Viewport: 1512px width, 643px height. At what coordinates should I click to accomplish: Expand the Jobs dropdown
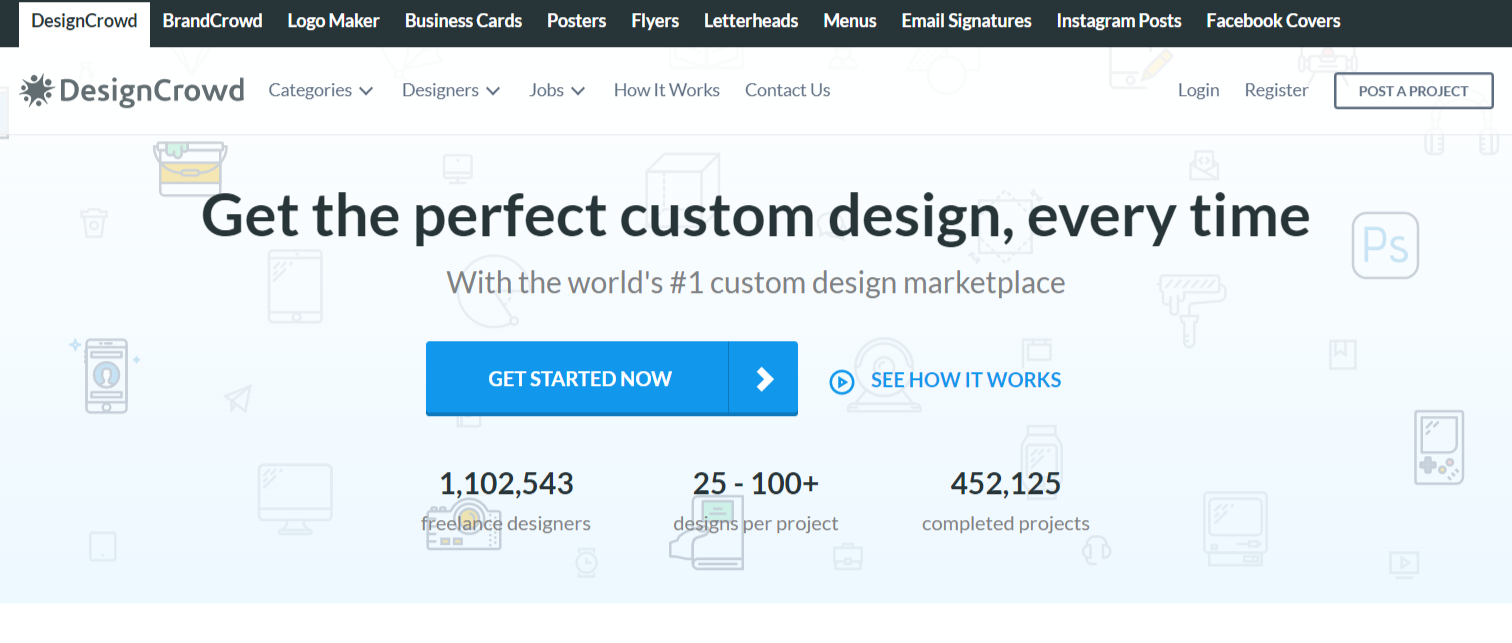tap(556, 90)
